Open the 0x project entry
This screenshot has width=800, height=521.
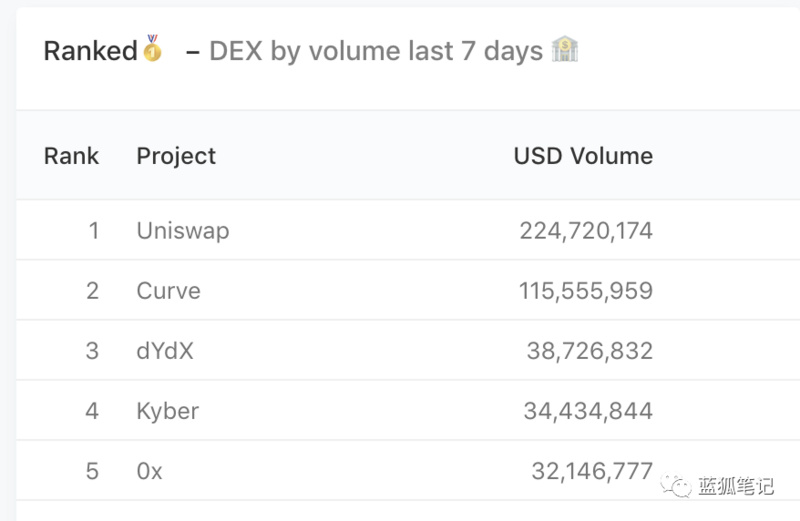149,471
